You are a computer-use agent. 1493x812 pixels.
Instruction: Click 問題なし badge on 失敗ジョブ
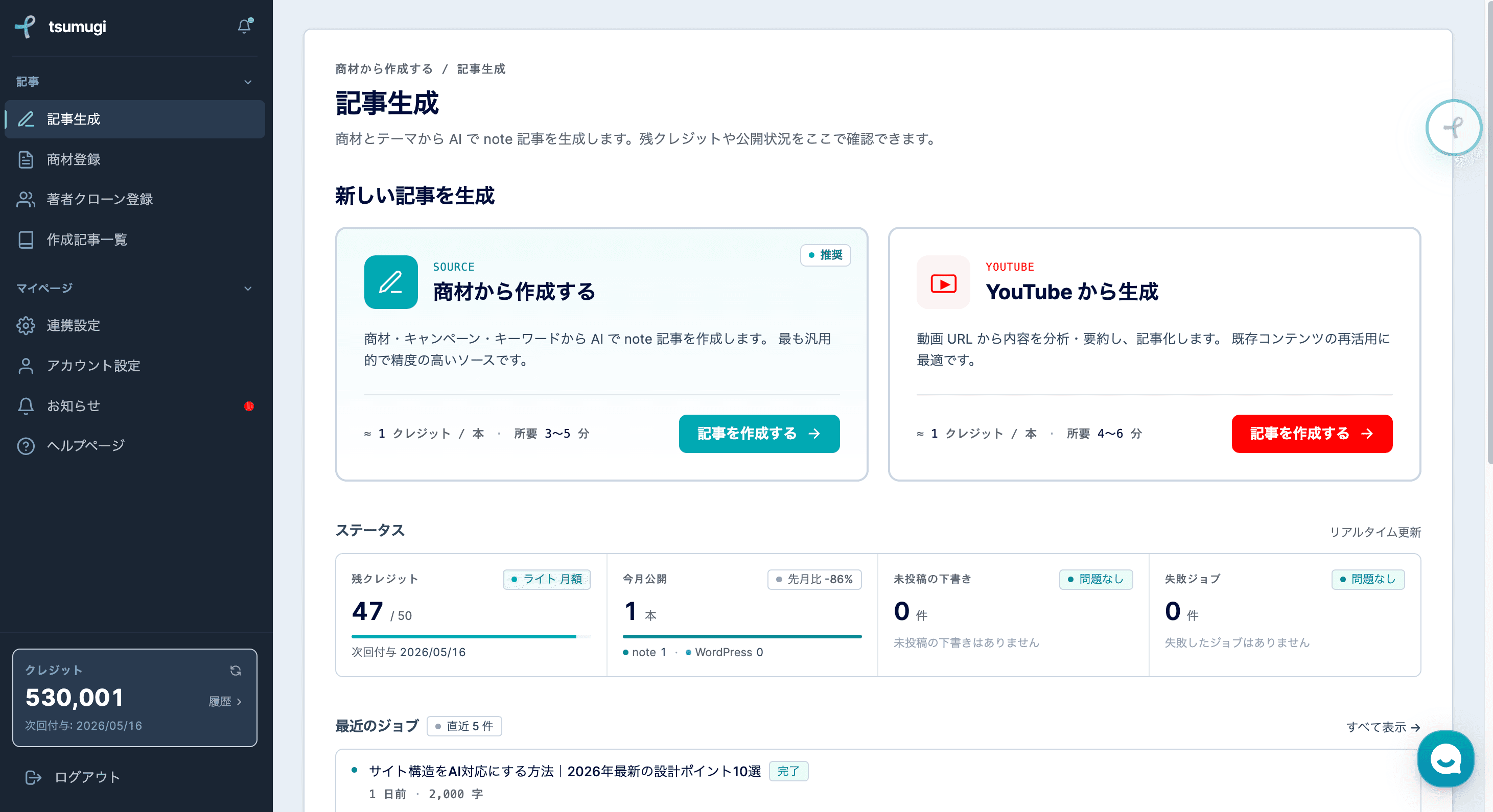(1368, 579)
